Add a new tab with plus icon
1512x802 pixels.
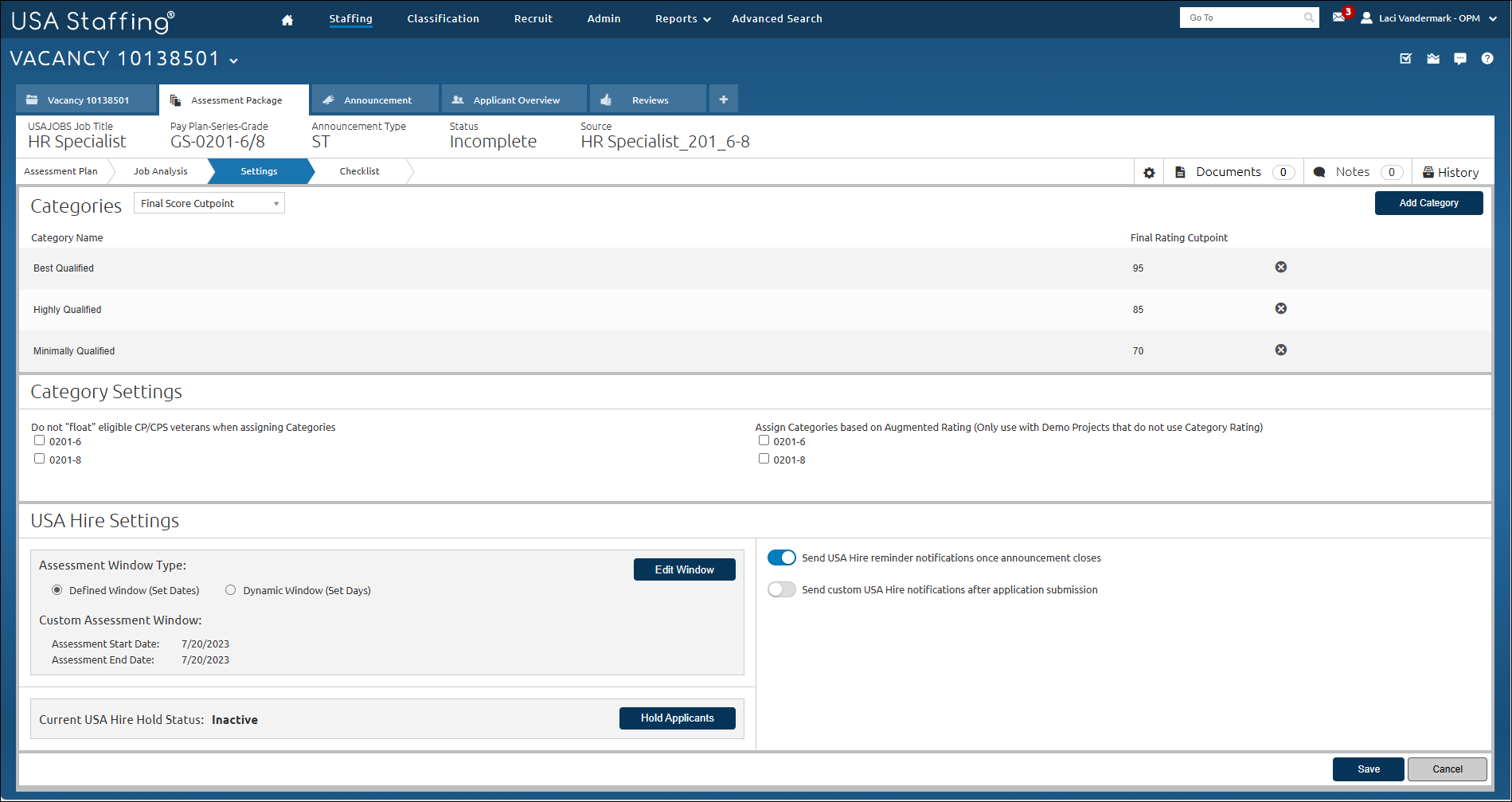click(723, 100)
